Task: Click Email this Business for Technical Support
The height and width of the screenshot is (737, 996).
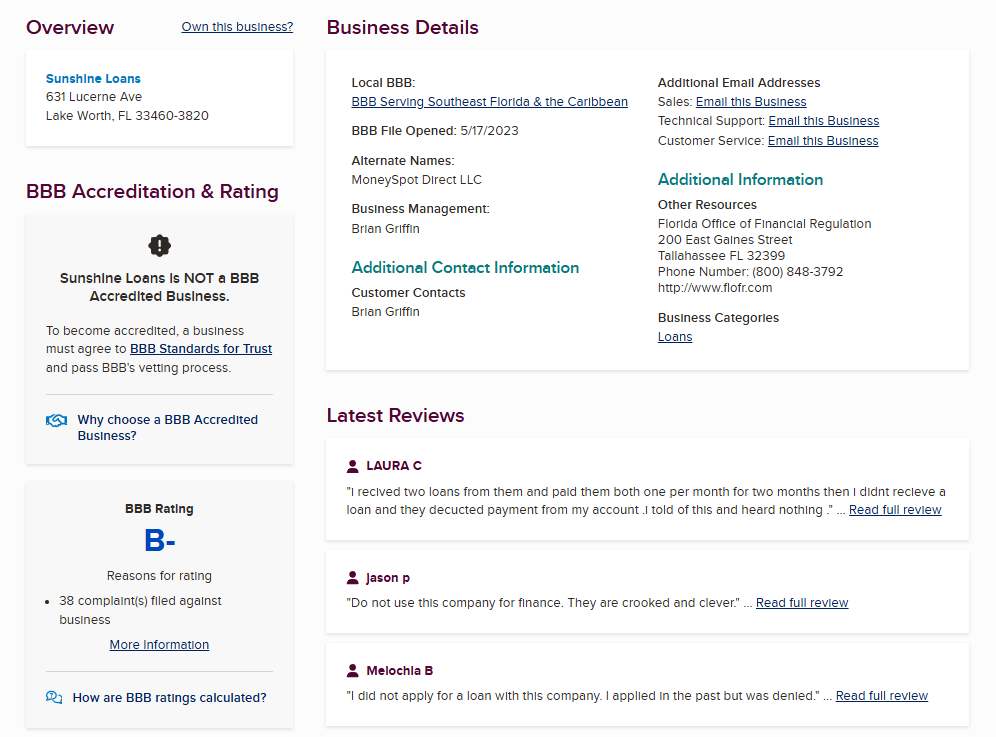Action: pyautogui.click(x=824, y=121)
